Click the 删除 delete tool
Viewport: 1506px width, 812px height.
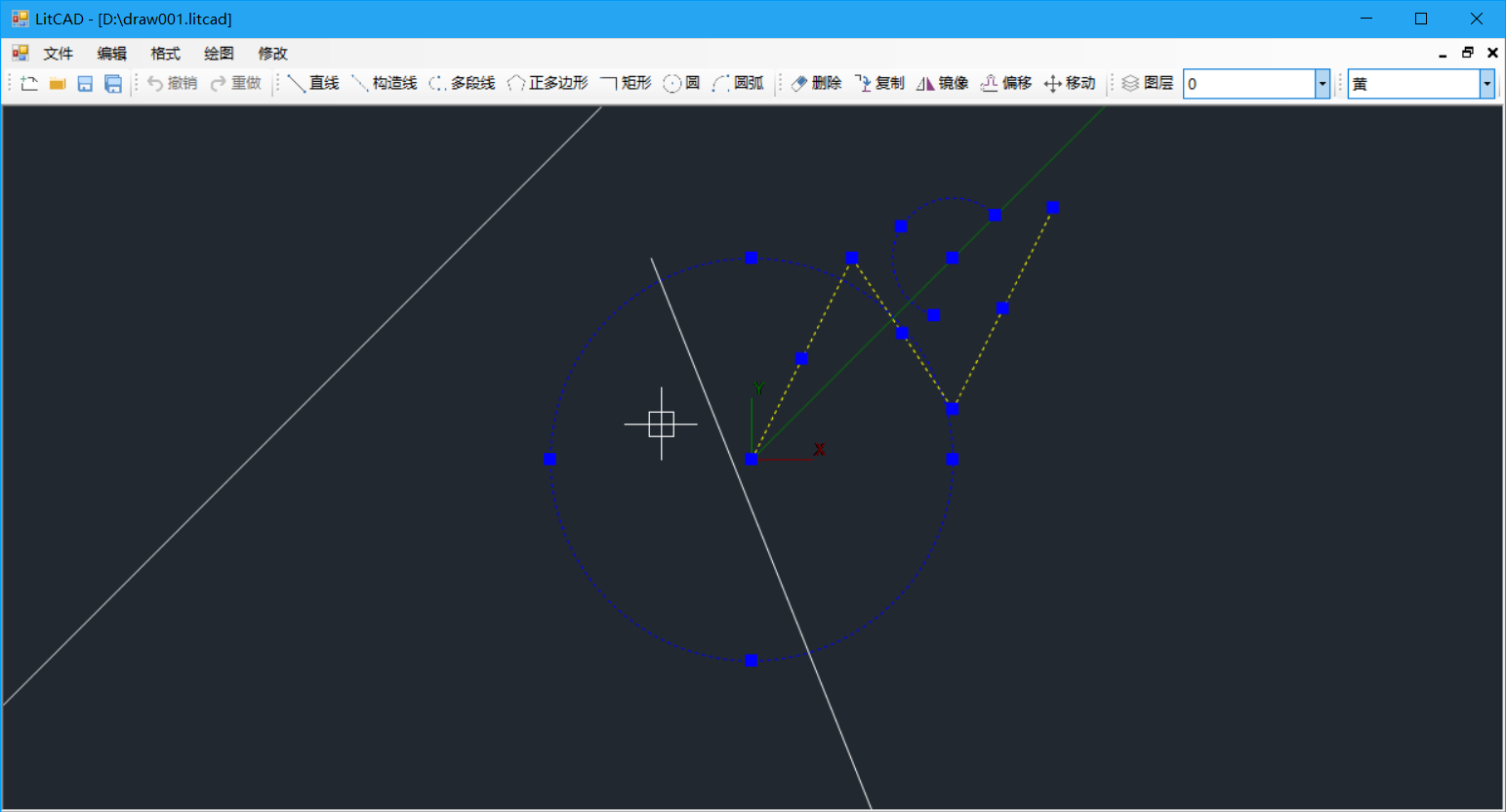pos(816,84)
